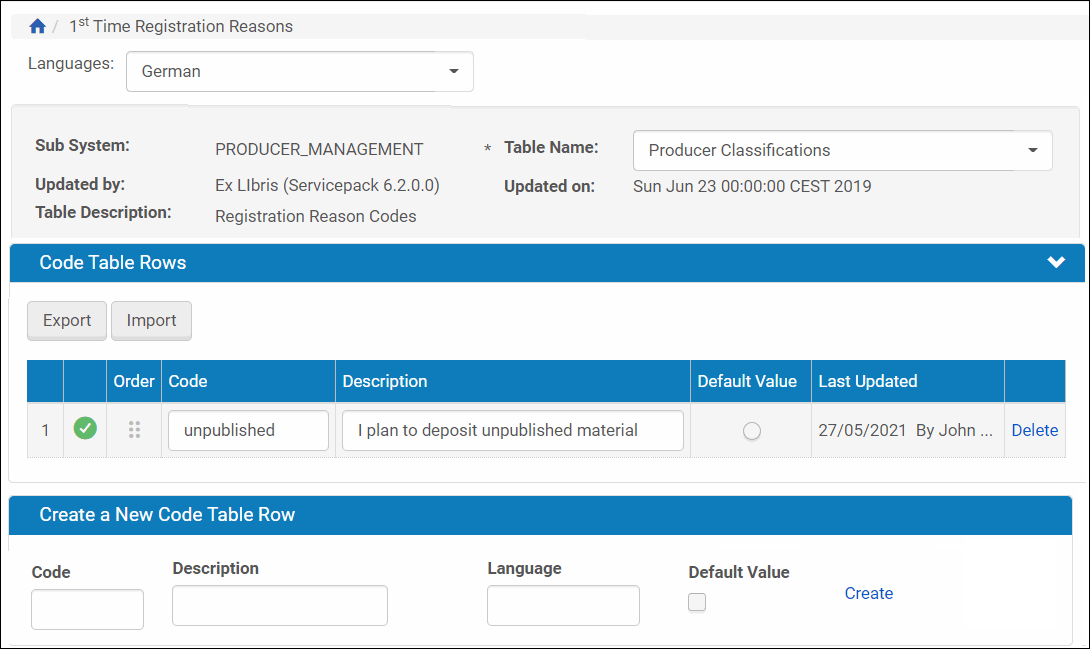Delete the unpublished code row
Viewport: 1090px width, 649px height.
click(x=1034, y=430)
